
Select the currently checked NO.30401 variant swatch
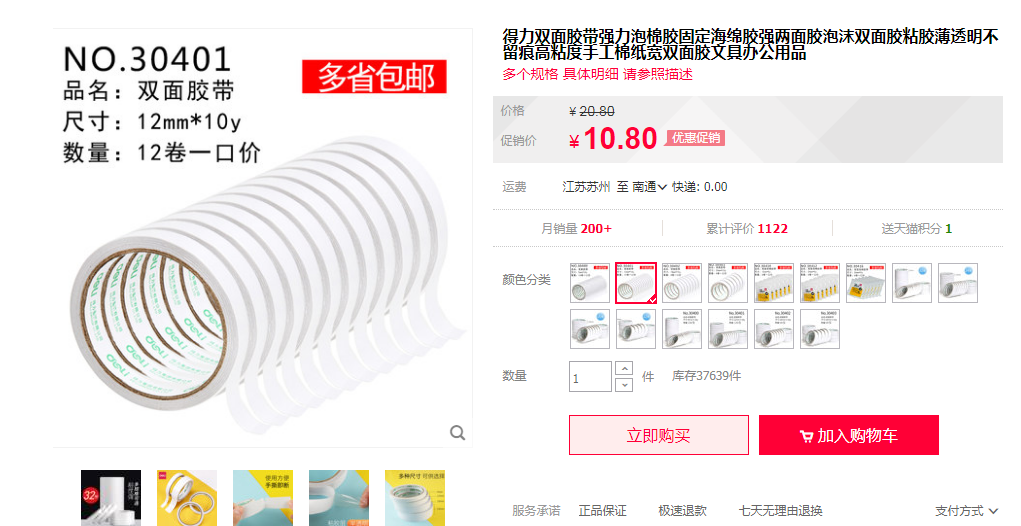636,283
